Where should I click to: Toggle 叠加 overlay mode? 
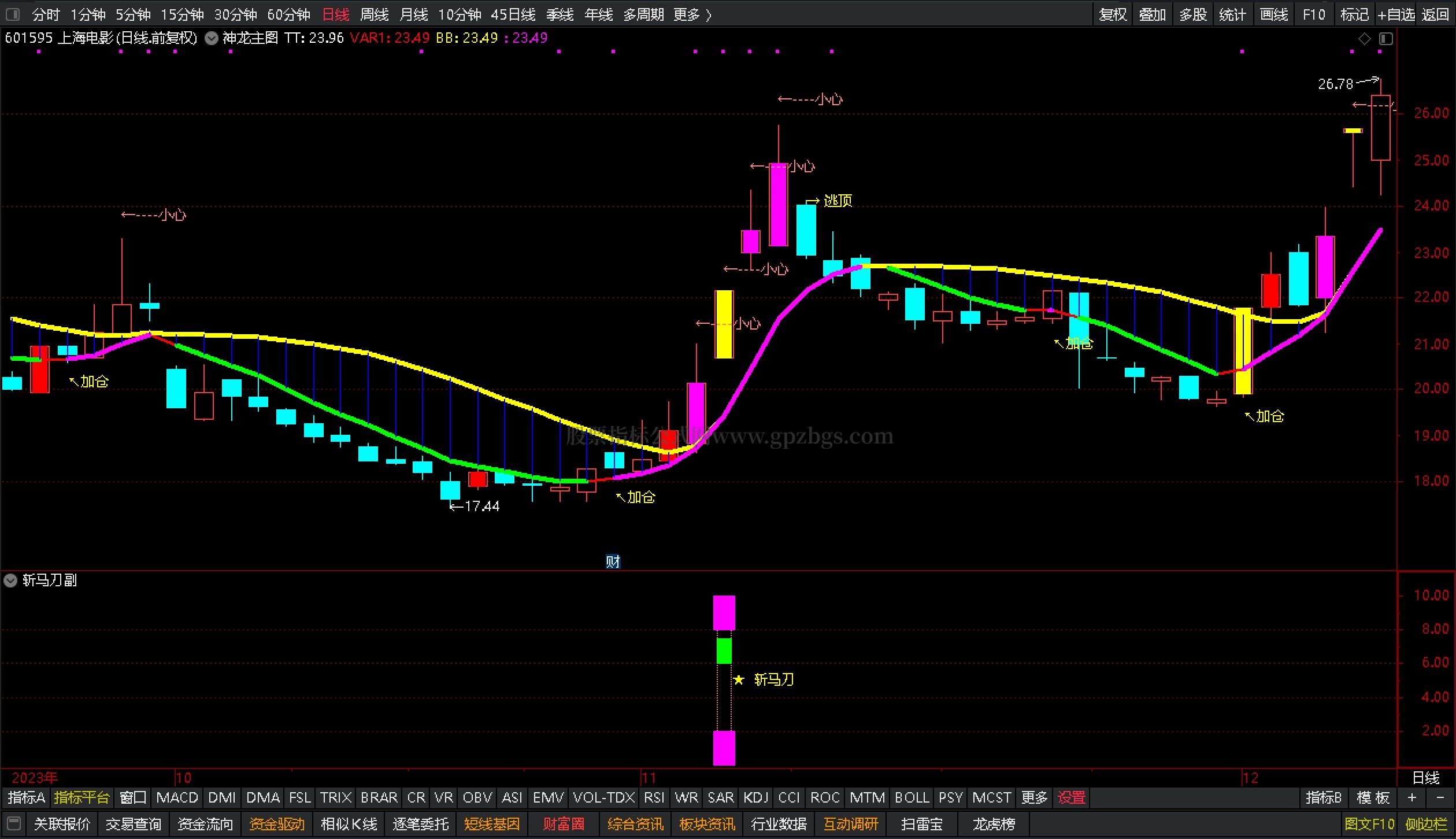[1153, 14]
